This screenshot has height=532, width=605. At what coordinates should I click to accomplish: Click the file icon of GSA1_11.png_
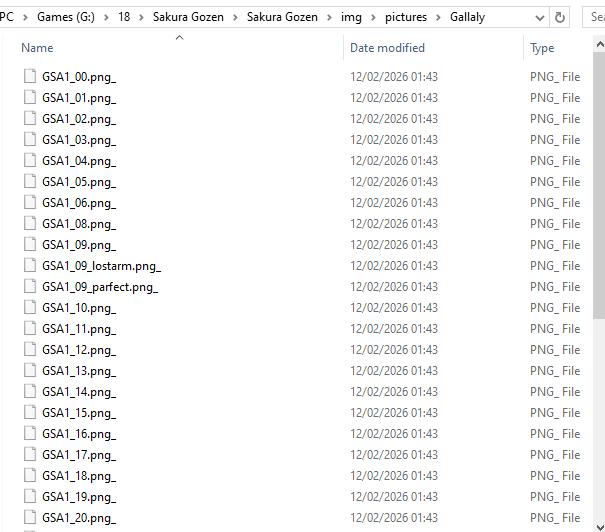point(30,328)
